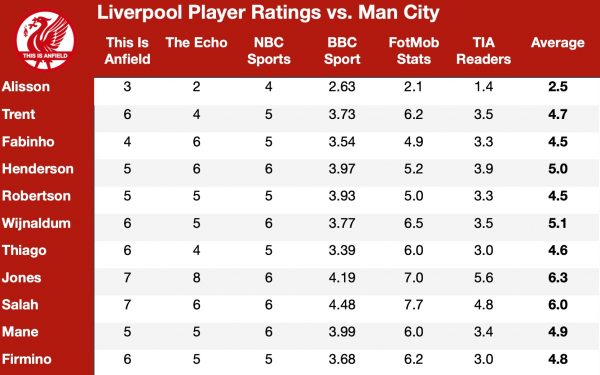Click Jones' Echo rating of 8

point(196,277)
